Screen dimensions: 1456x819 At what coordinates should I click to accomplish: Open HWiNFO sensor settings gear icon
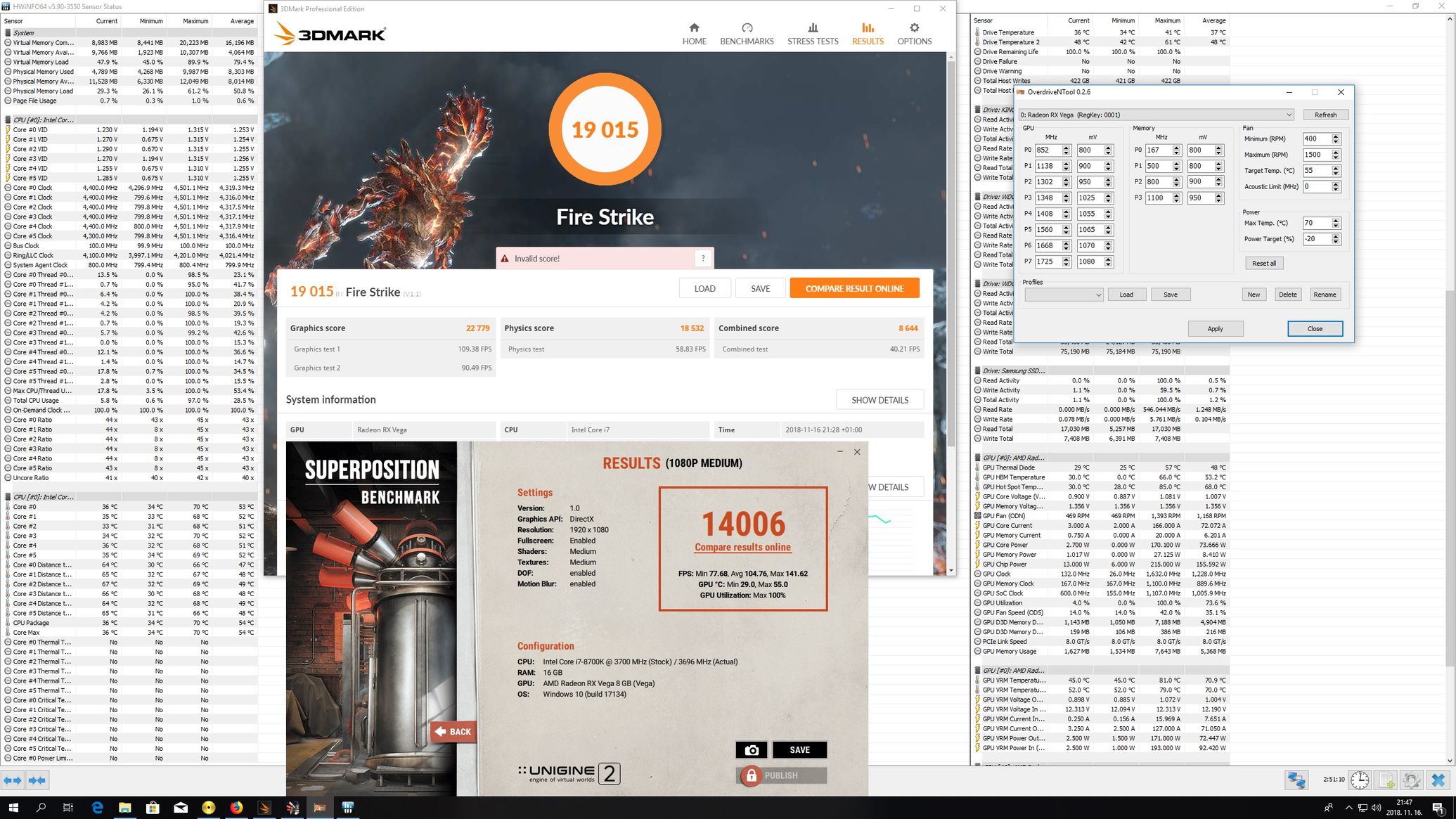coord(1412,780)
